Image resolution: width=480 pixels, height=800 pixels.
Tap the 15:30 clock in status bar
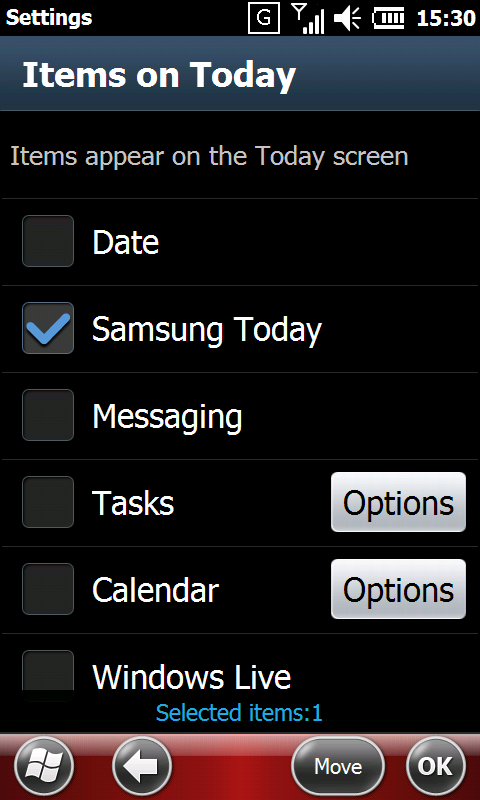(x=446, y=19)
